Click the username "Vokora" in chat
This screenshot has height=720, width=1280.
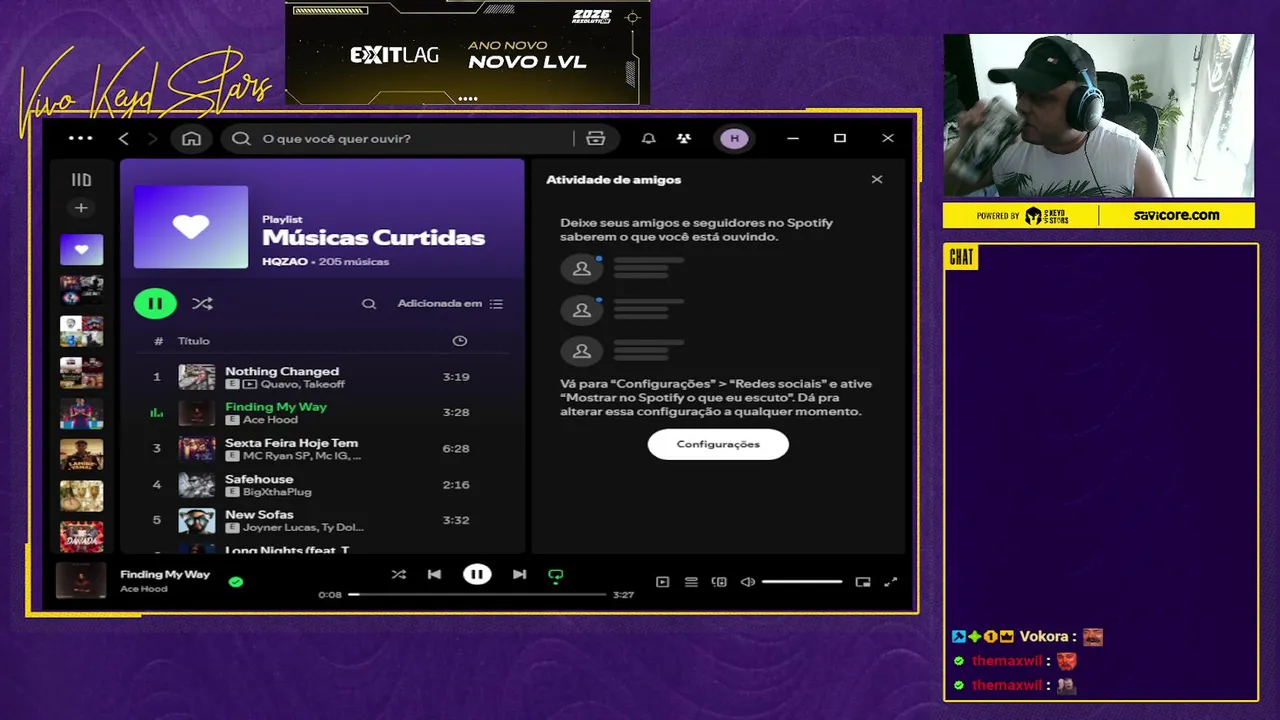click(1044, 637)
